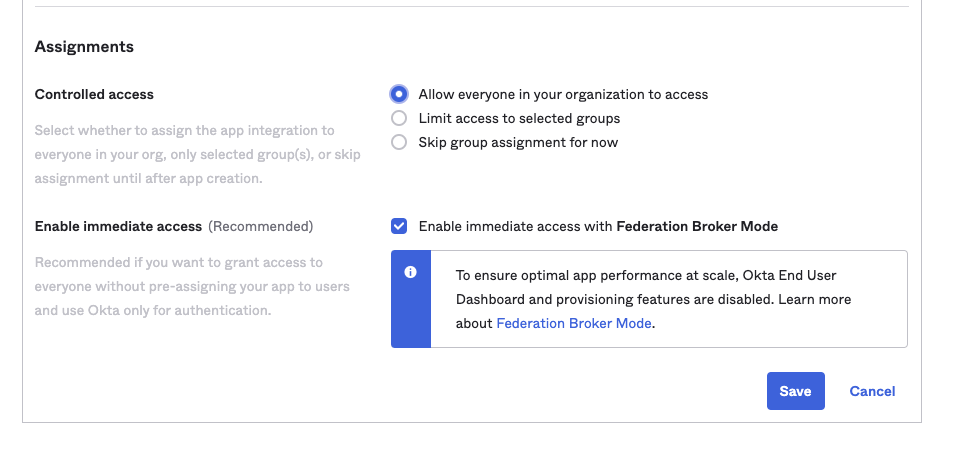Click the Controlled access field label
966x453 pixels.
pos(94,94)
